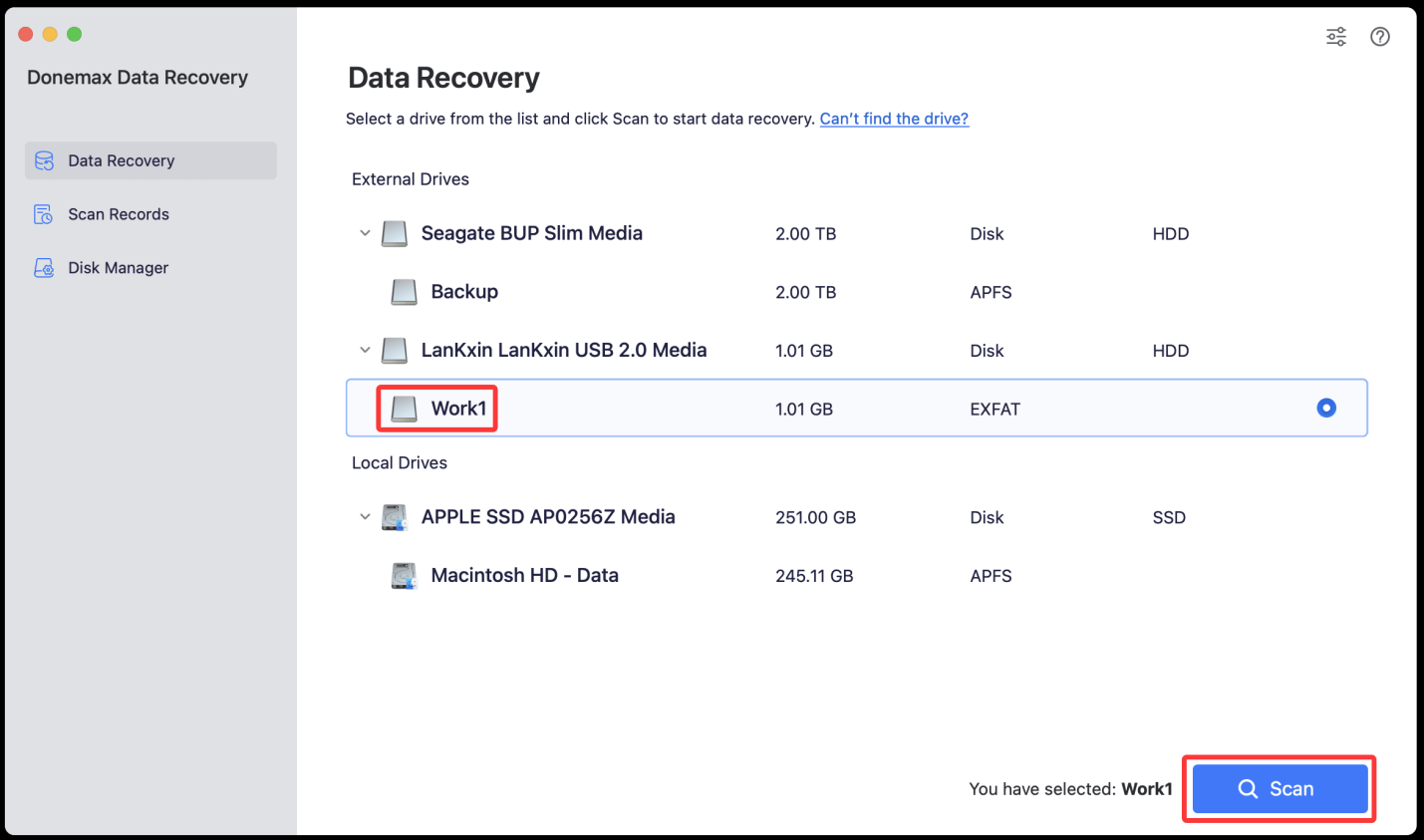Click the Help question mark icon

coord(1379,36)
